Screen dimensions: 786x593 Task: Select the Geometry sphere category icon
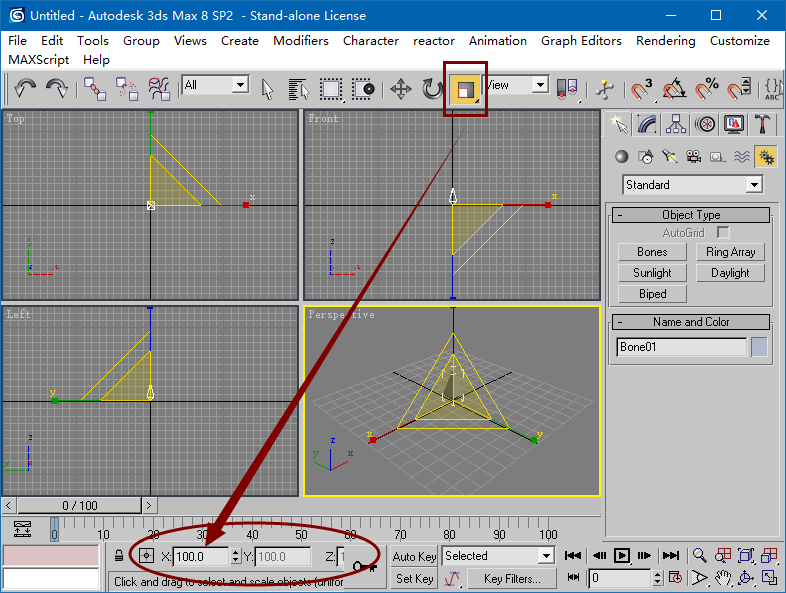tap(622, 157)
